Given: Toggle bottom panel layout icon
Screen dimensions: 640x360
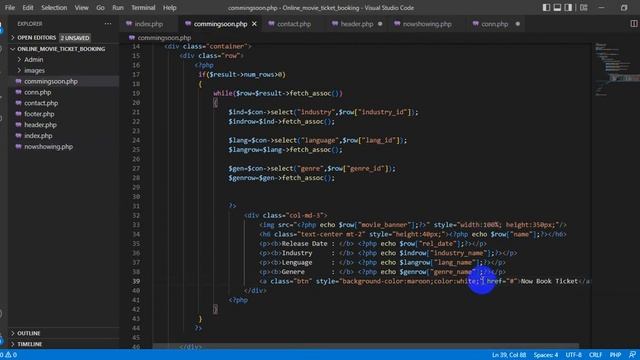Looking at the screenshot, I should [x=557, y=8].
